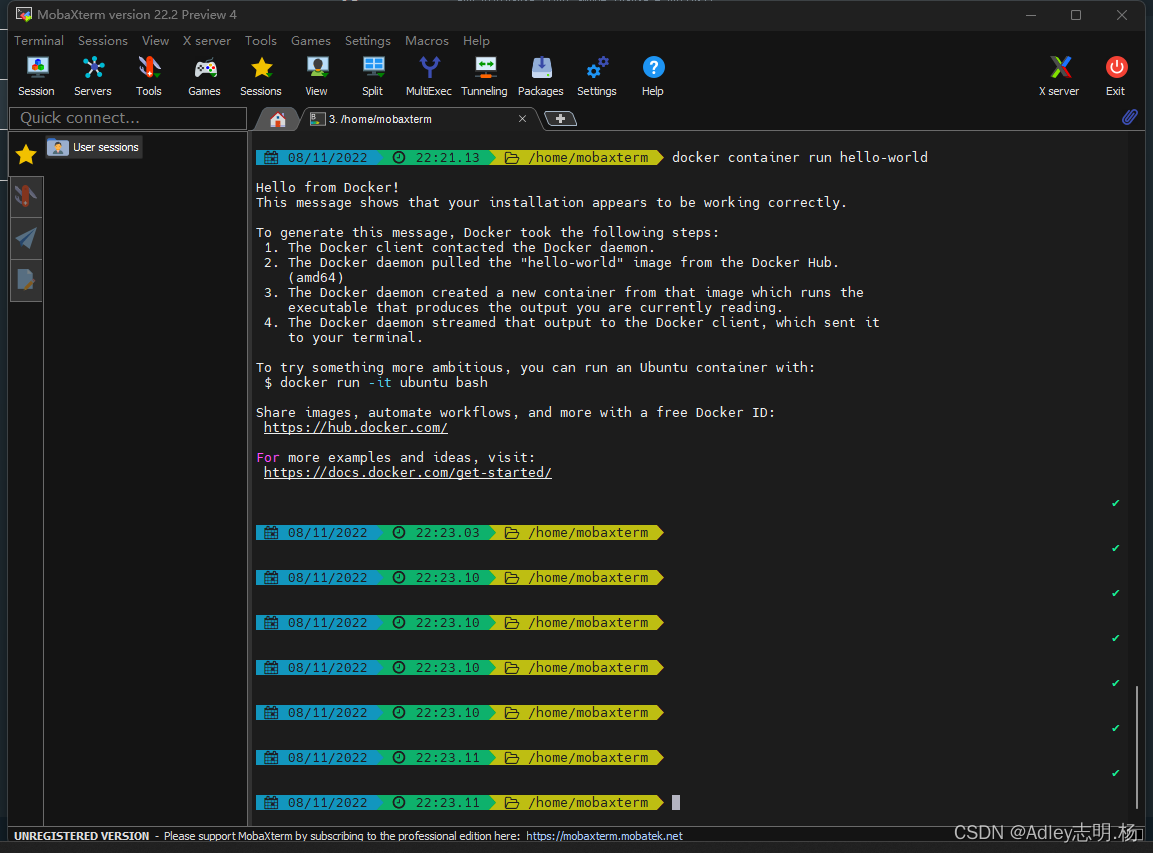Image resolution: width=1153 pixels, height=853 pixels.
Task: Select the tools sidebar tab icon
Action: (x=26, y=196)
